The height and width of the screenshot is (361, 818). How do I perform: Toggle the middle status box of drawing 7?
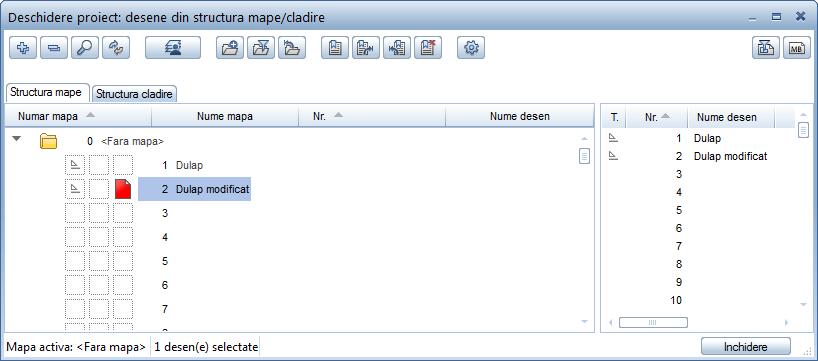pyautogui.click(x=99, y=309)
